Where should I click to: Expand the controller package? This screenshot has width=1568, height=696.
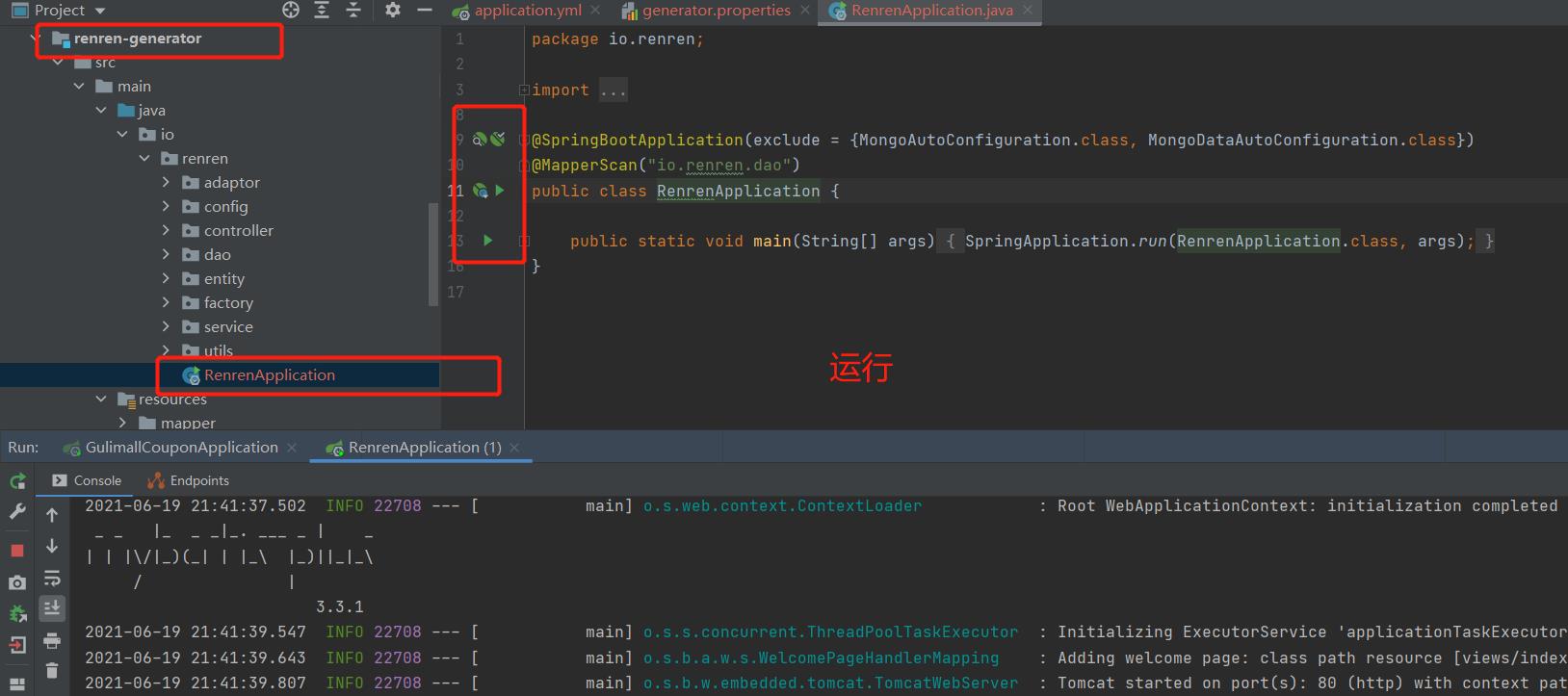(166, 230)
